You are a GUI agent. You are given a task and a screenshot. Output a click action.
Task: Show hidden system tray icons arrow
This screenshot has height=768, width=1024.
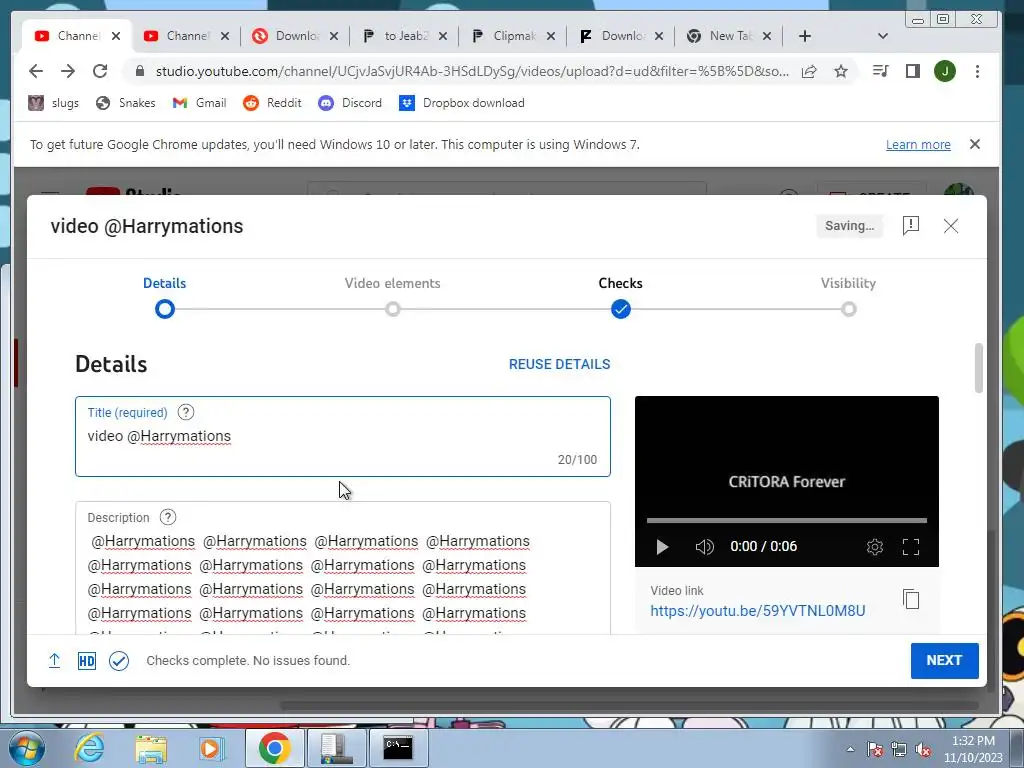coord(850,749)
